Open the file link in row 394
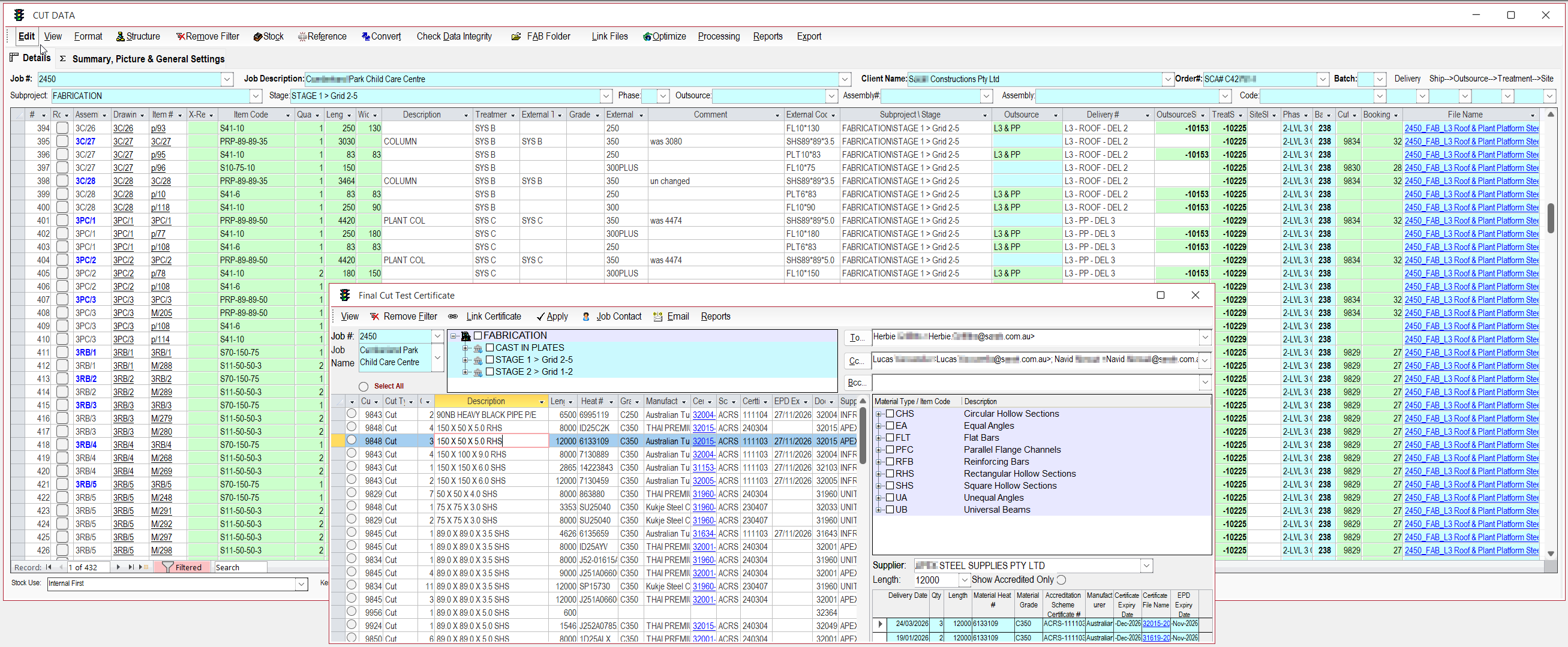The image size is (1568, 647). [x=1471, y=128]
